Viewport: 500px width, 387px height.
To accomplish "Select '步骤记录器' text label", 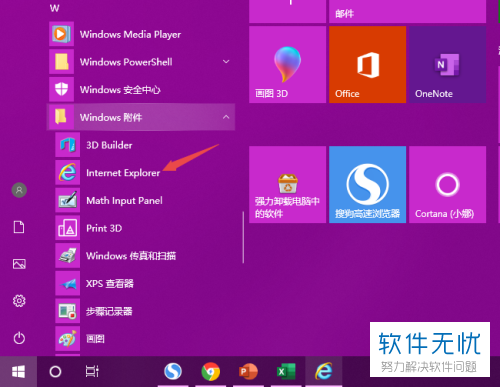I will point(109,311).
